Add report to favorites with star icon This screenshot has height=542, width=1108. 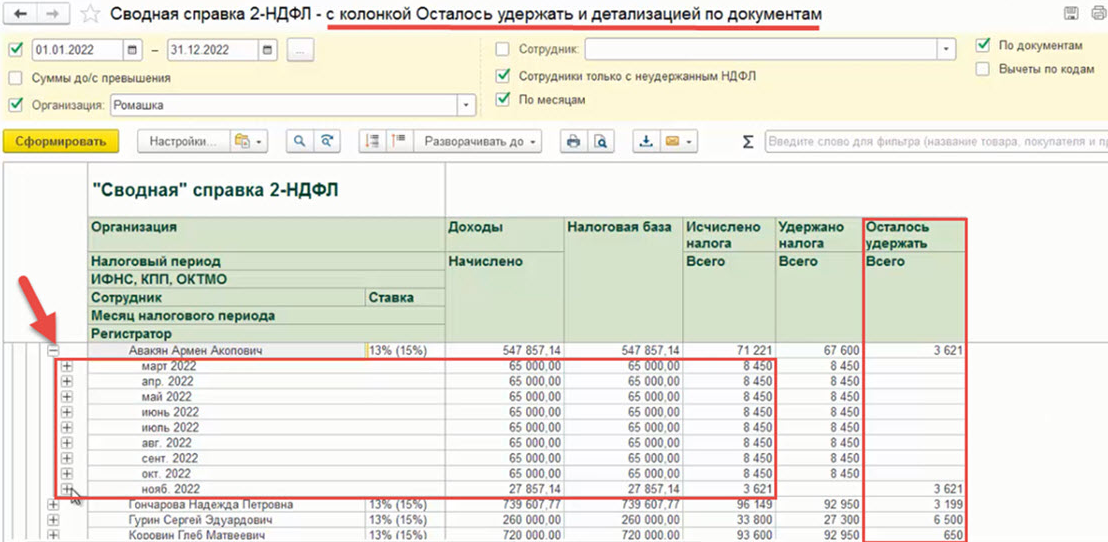[x=90, y=14]
